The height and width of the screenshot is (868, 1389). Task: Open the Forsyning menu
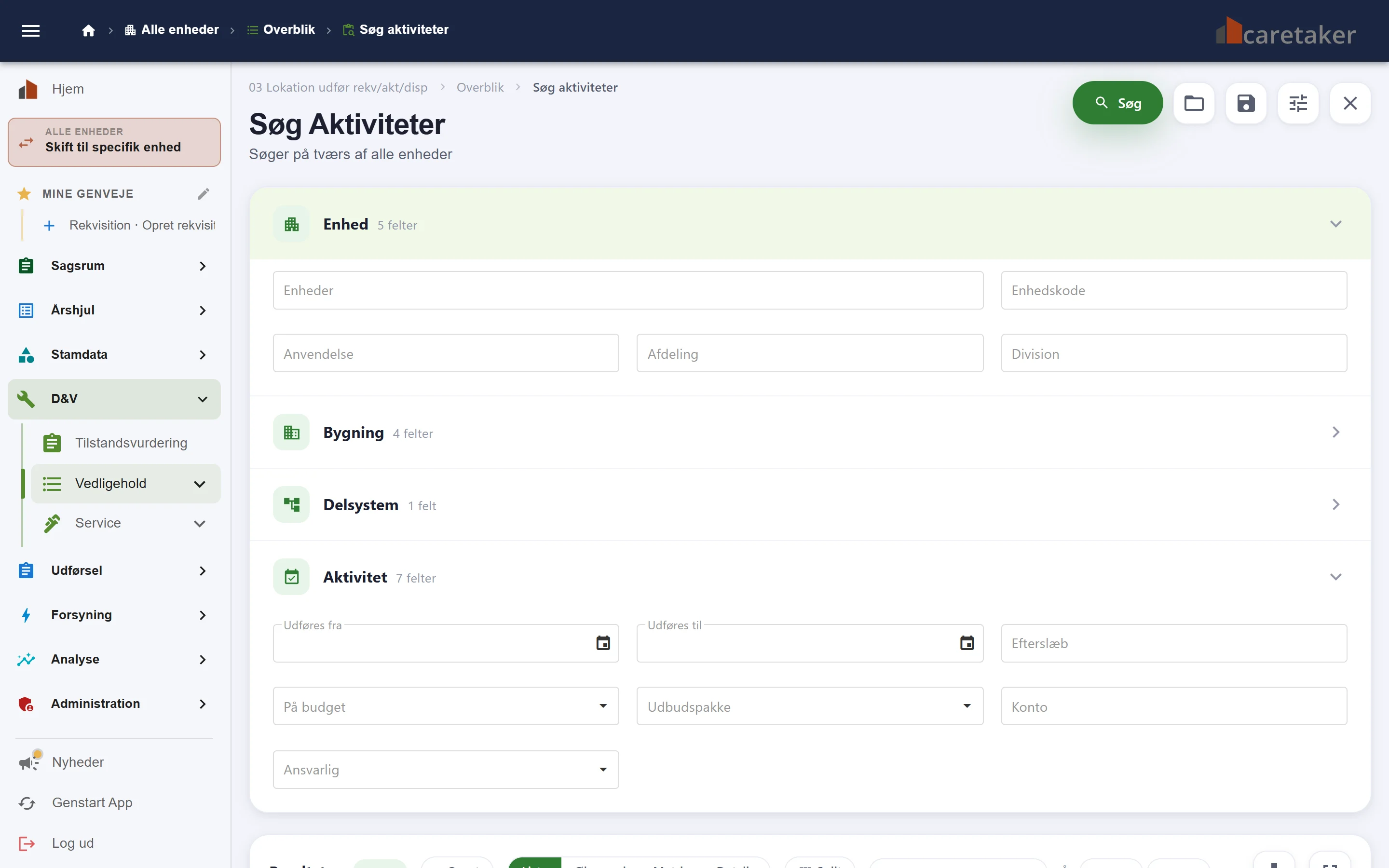tap(114, 615)
